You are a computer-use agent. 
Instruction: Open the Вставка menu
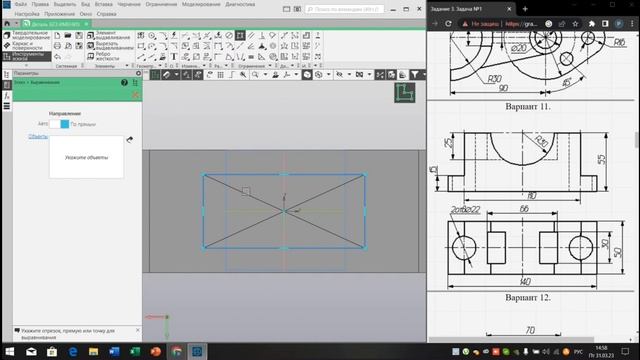click(x=103, y=4)
